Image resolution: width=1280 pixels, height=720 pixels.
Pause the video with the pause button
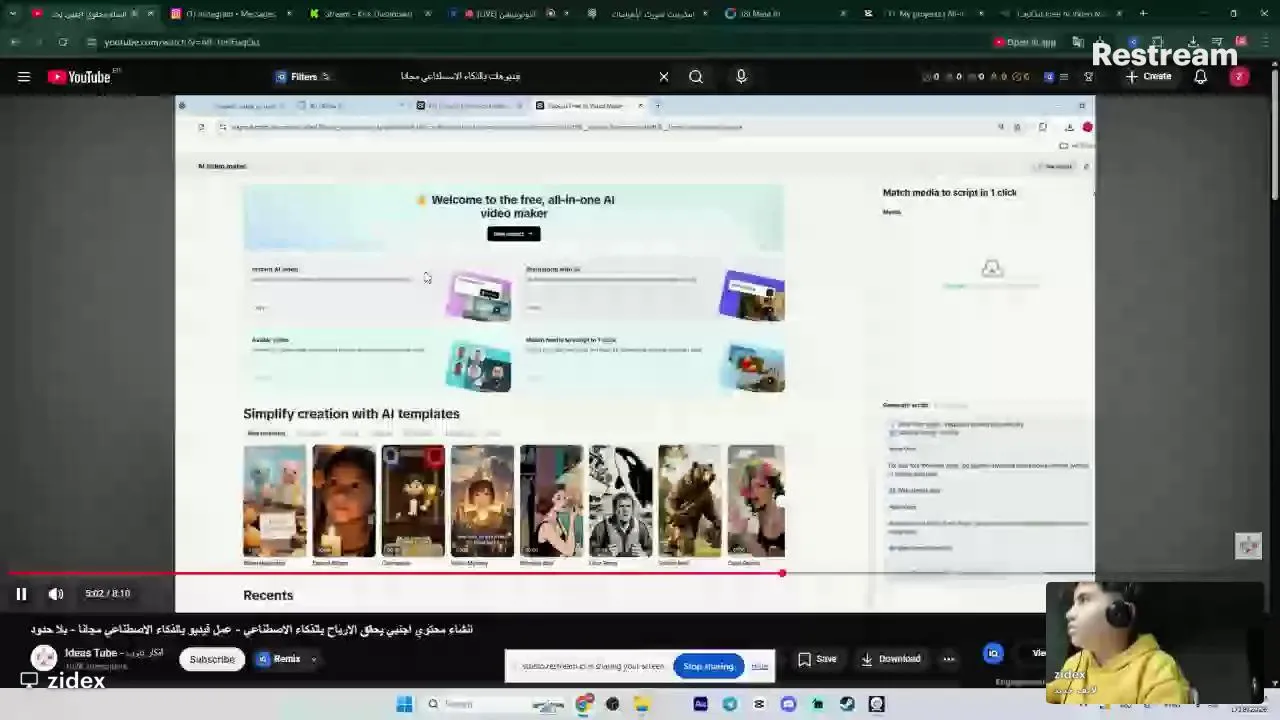pos(21,594)
